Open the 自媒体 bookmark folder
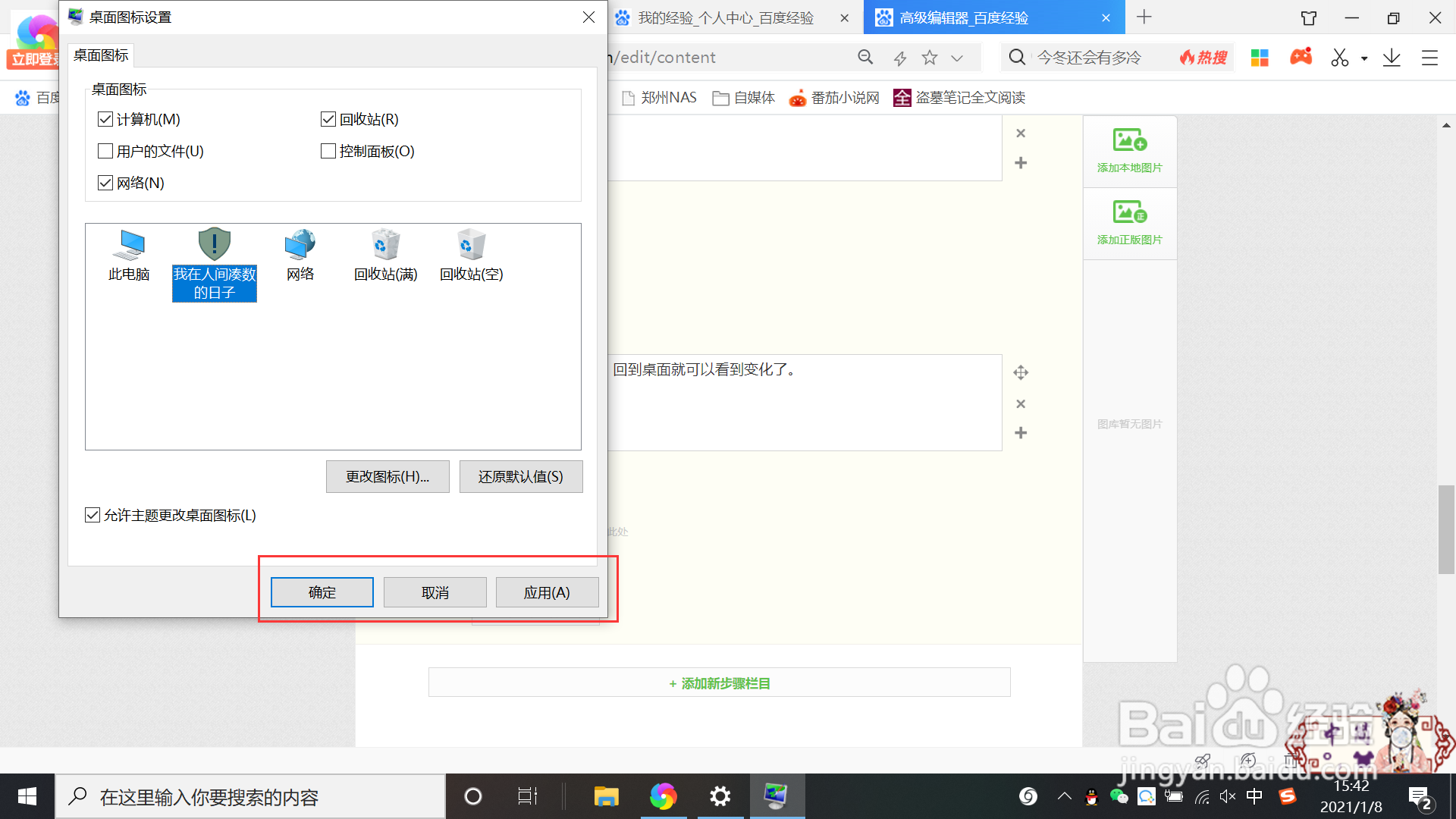This screenshot has width=1456, height=819. click(x=744, y=98)
